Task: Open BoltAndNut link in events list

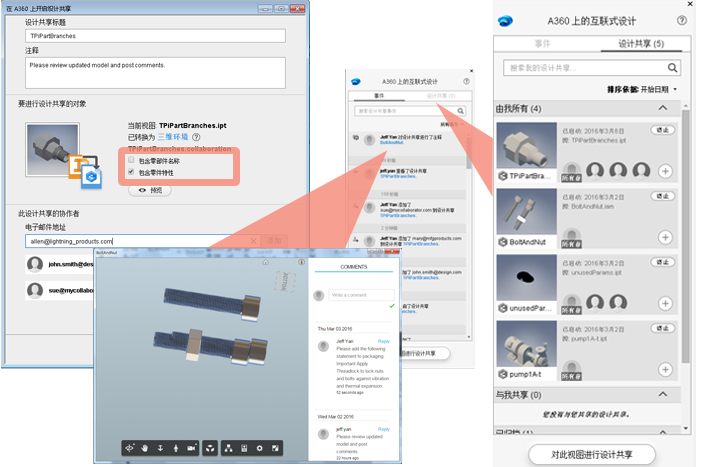Action: tap(392, 142)
